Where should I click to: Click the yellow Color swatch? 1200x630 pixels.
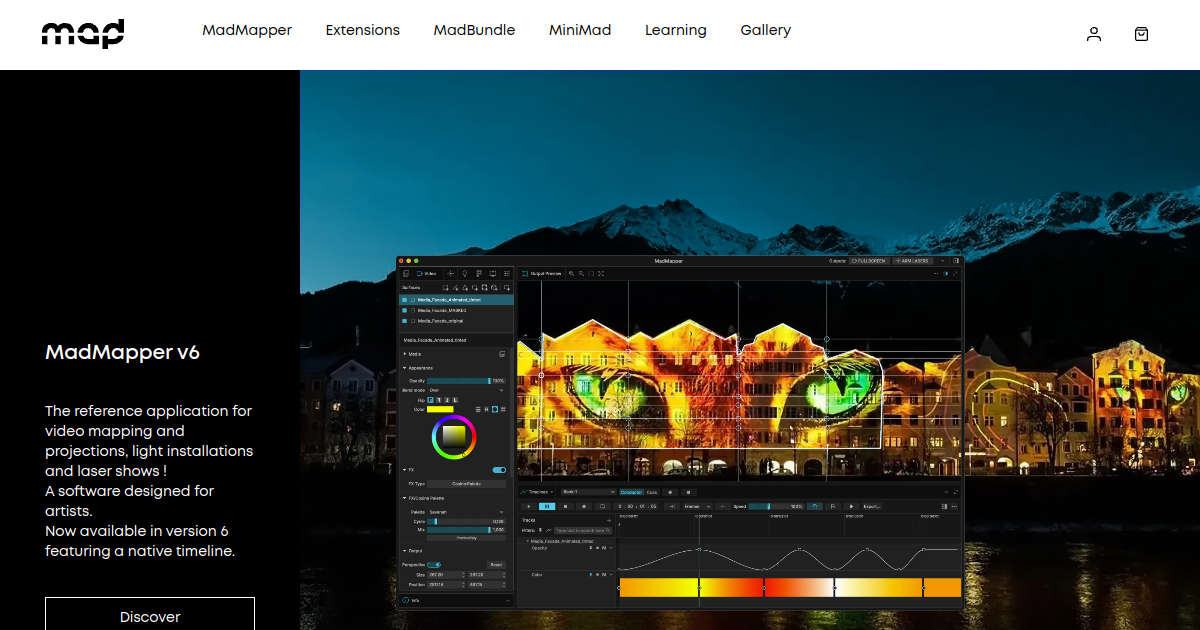pos(440,409)
